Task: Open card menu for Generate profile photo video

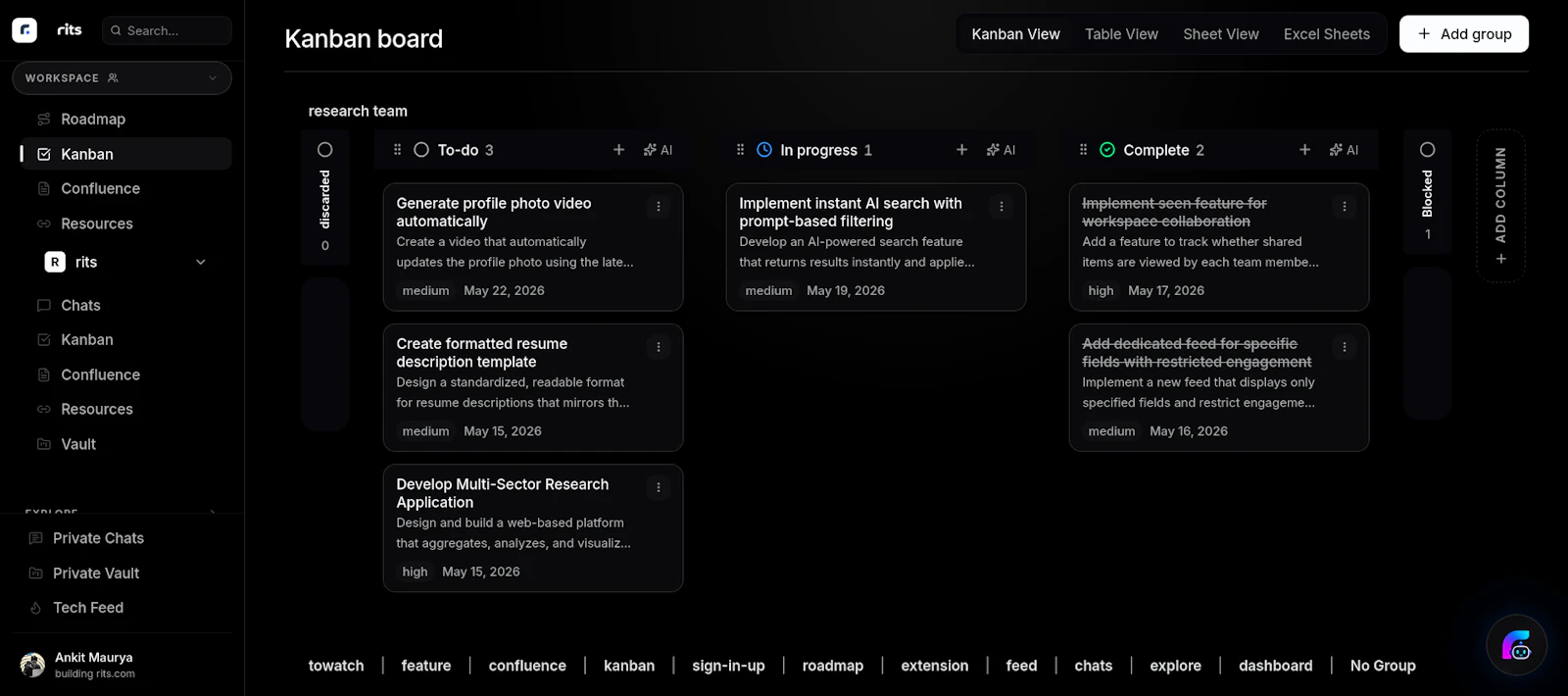Action: [659, 207]
